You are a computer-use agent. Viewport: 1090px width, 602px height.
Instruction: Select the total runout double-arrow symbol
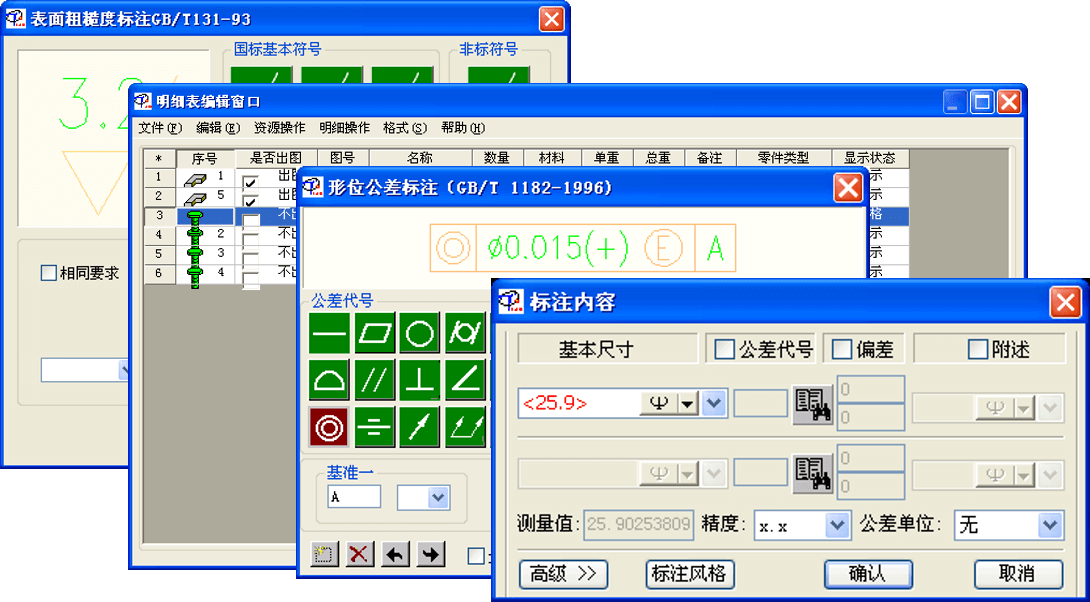(465, 427)
